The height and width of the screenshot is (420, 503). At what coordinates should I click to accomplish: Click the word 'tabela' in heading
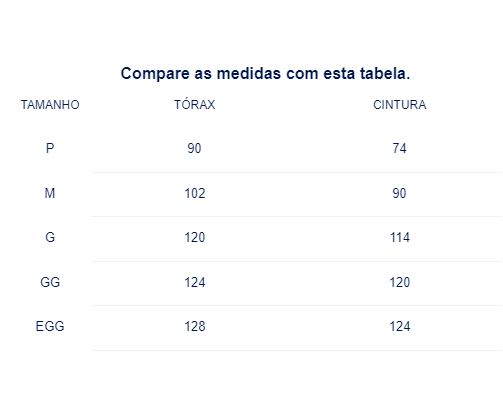[382, 74]
